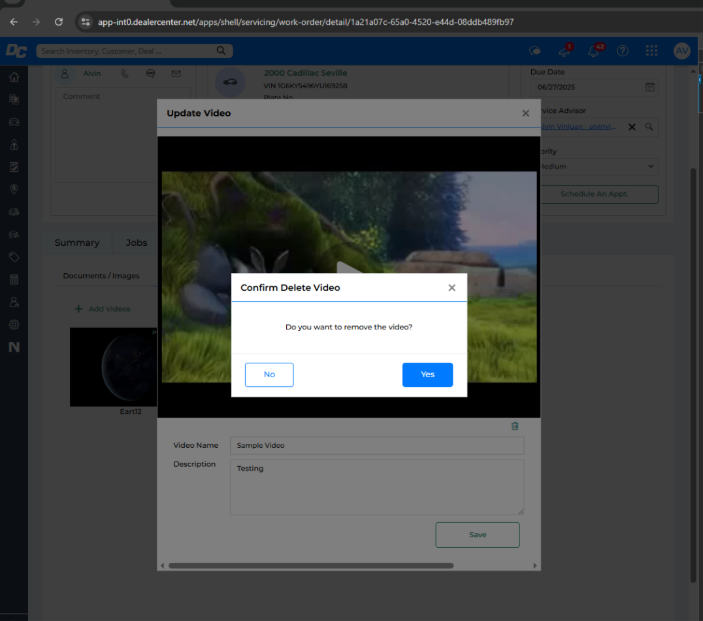Screen dimensions: 703x621
Task: Switch to the Summary tab
Action: (x=77, y=243)
